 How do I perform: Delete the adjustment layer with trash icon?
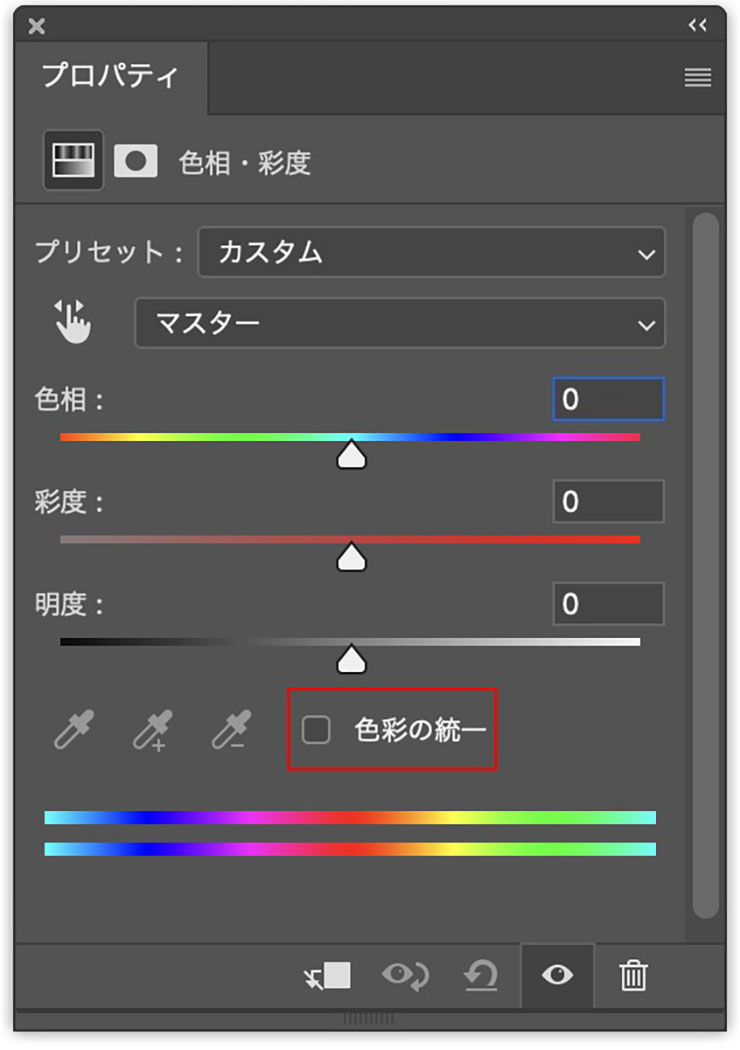click(633, 975)
